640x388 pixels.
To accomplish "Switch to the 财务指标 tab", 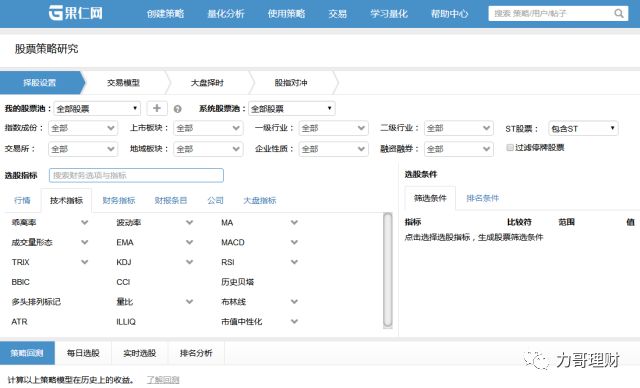I will (x=118, y=200).
